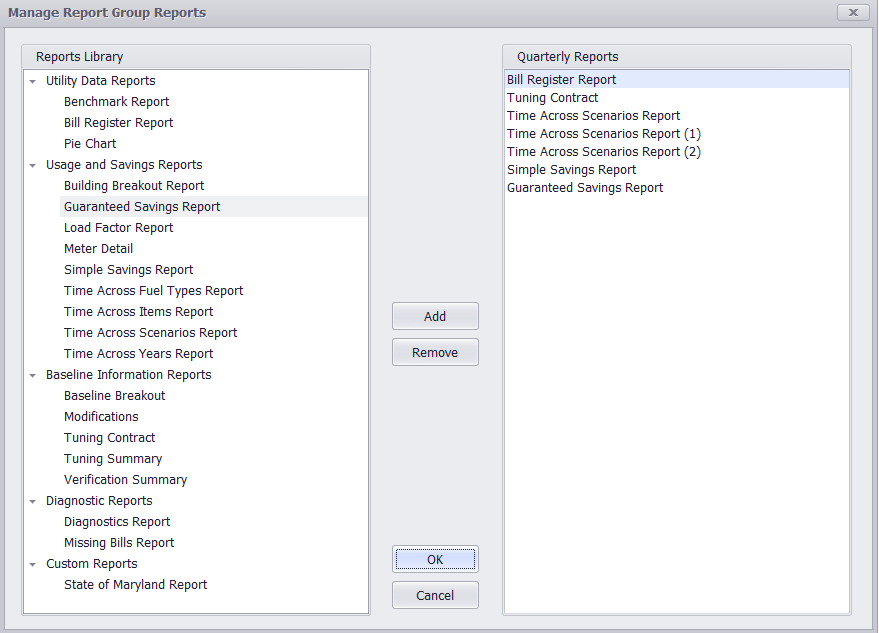Select Benchmark Report in the library
Viewport: 879px width, 633px height.
pyautogui.click(x=117, y=101)
